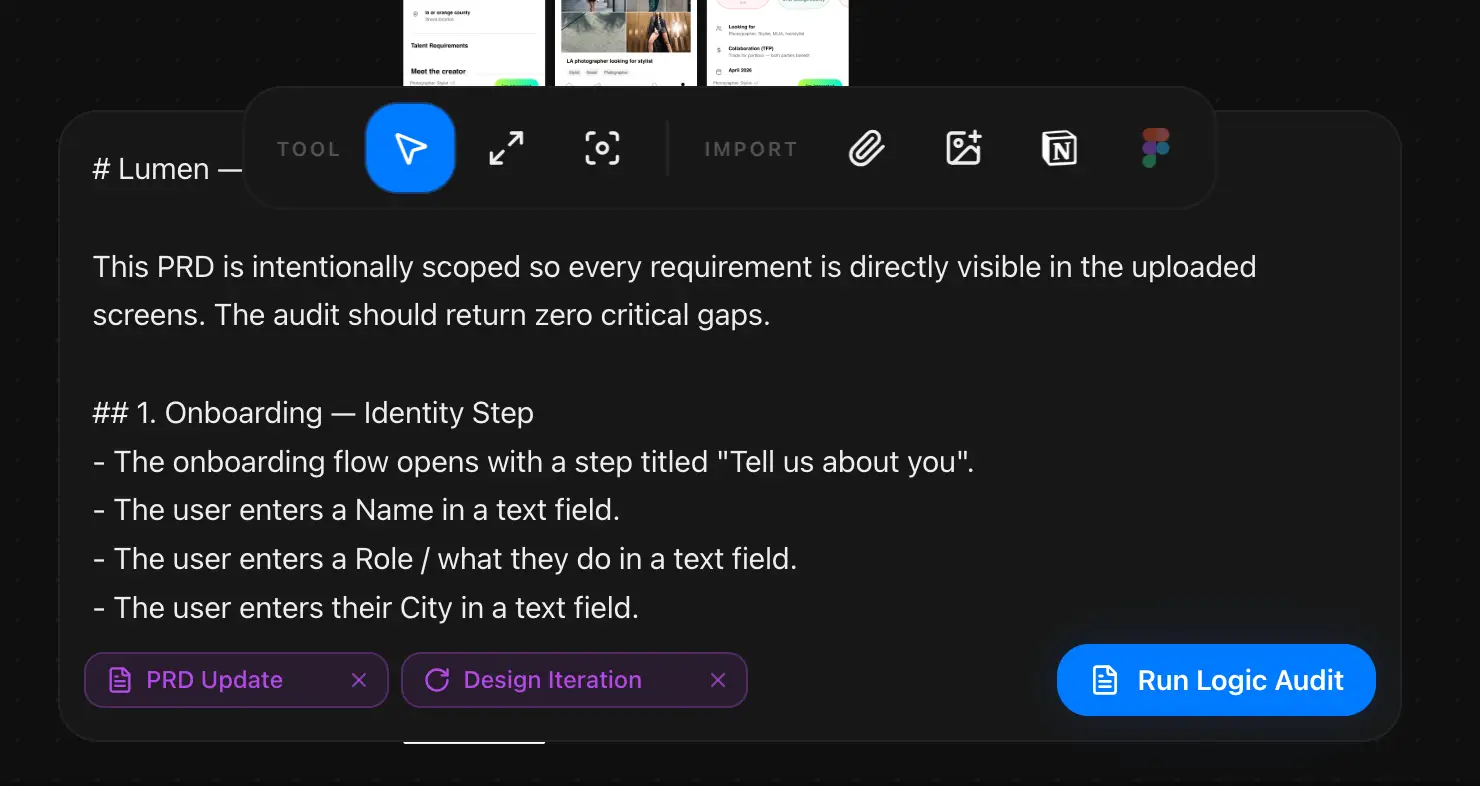Open the LA photographer screen thumbnail
Viewport: 1480px width, 786px height.
(x=626, y=42)
